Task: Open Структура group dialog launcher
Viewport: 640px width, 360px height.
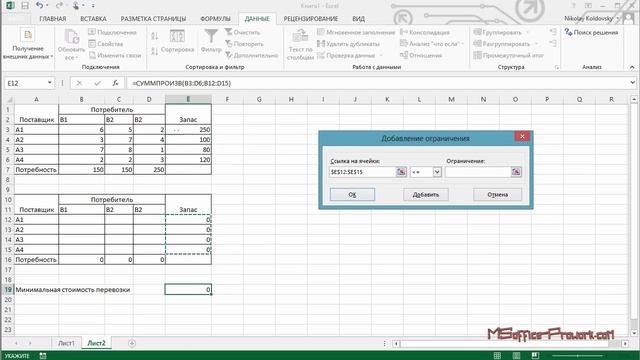Action: 557,67
